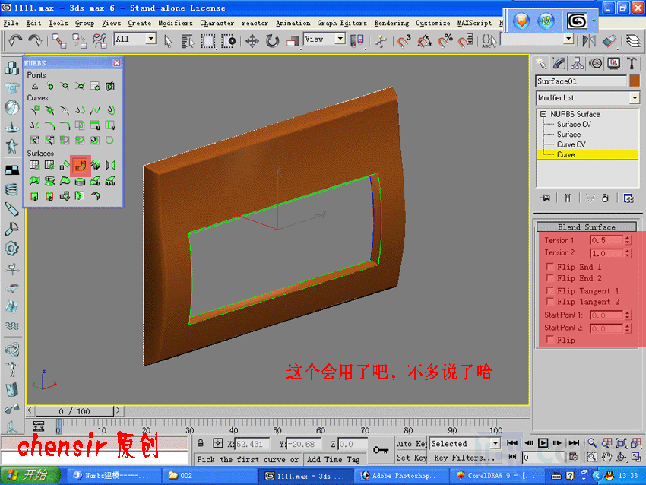Click the Mirror Selected Objects icon
The image size is (646, 485).
click(x=589, y=40)
